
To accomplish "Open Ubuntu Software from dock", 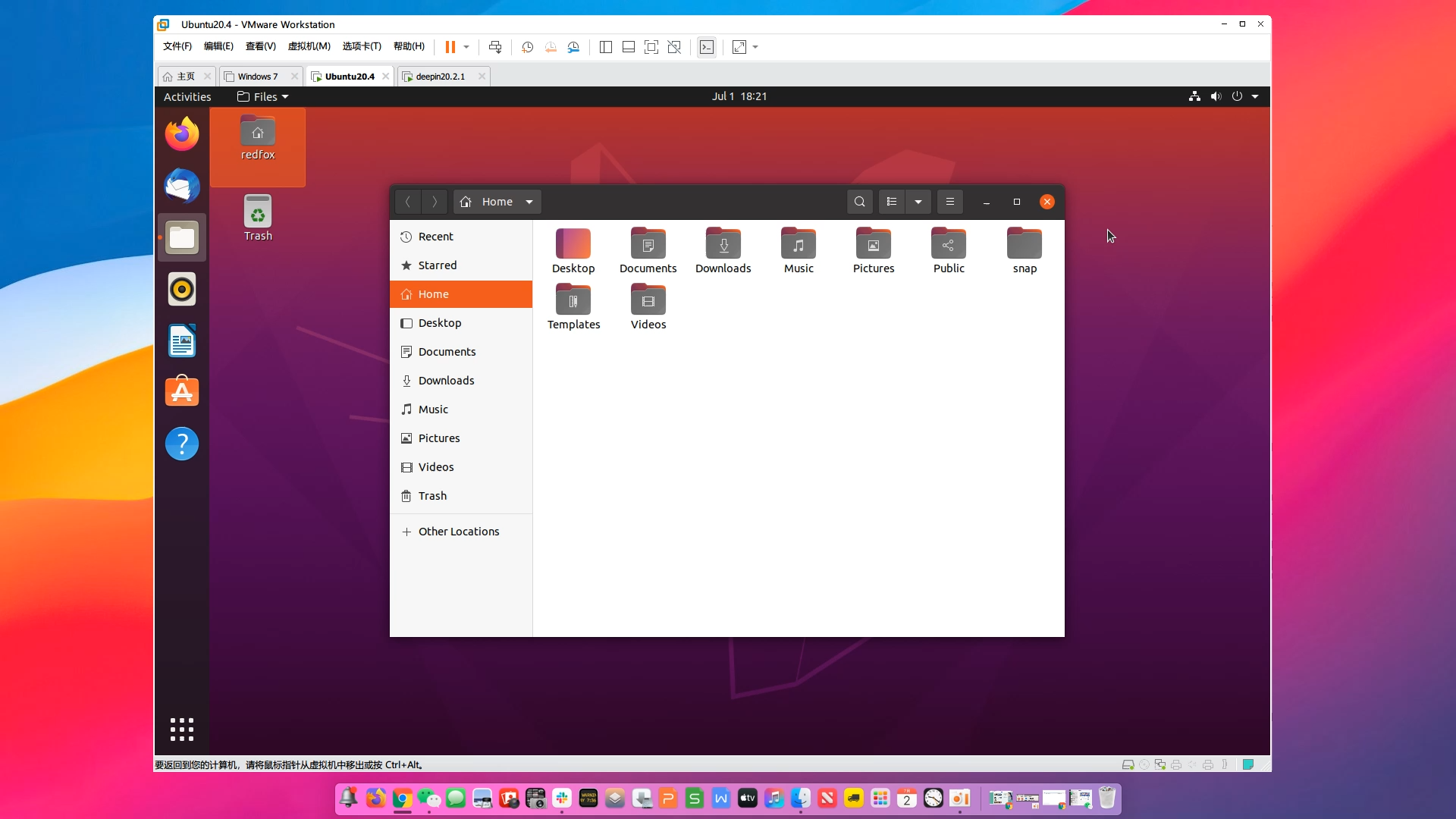I will [x=182, y=392].
